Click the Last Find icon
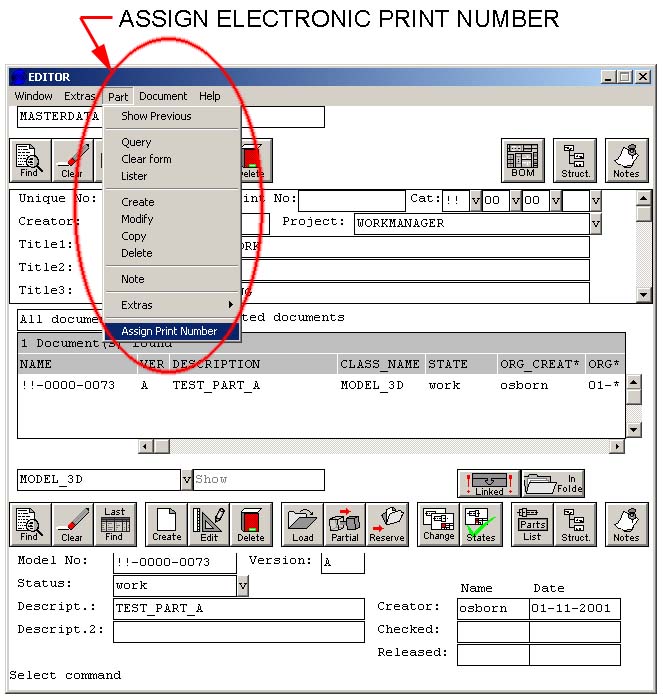Image resolution: width=663 pixels, height=700 pixels. (115, 524)
